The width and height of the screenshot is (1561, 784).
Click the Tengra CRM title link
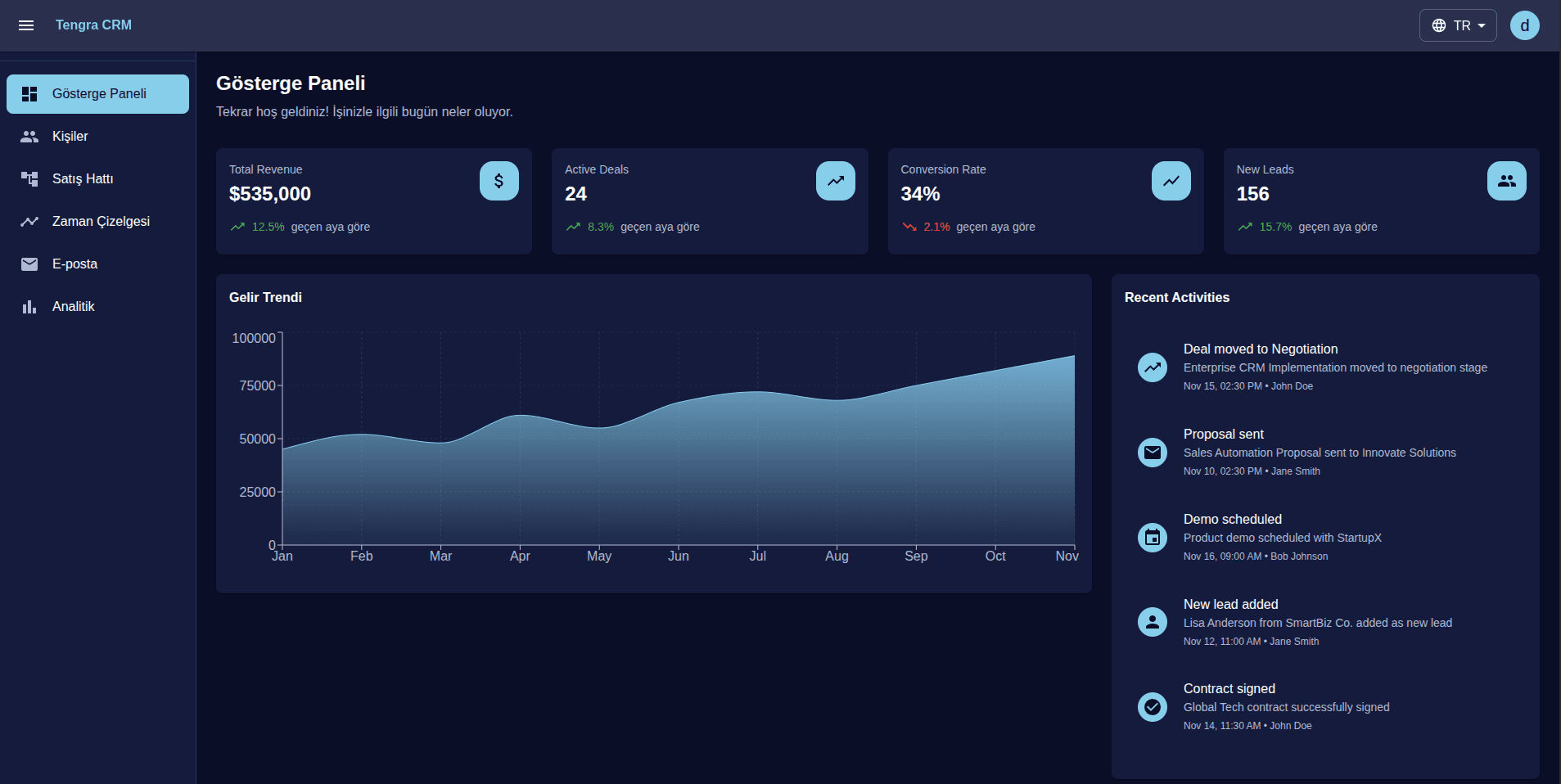click(93, 25)
